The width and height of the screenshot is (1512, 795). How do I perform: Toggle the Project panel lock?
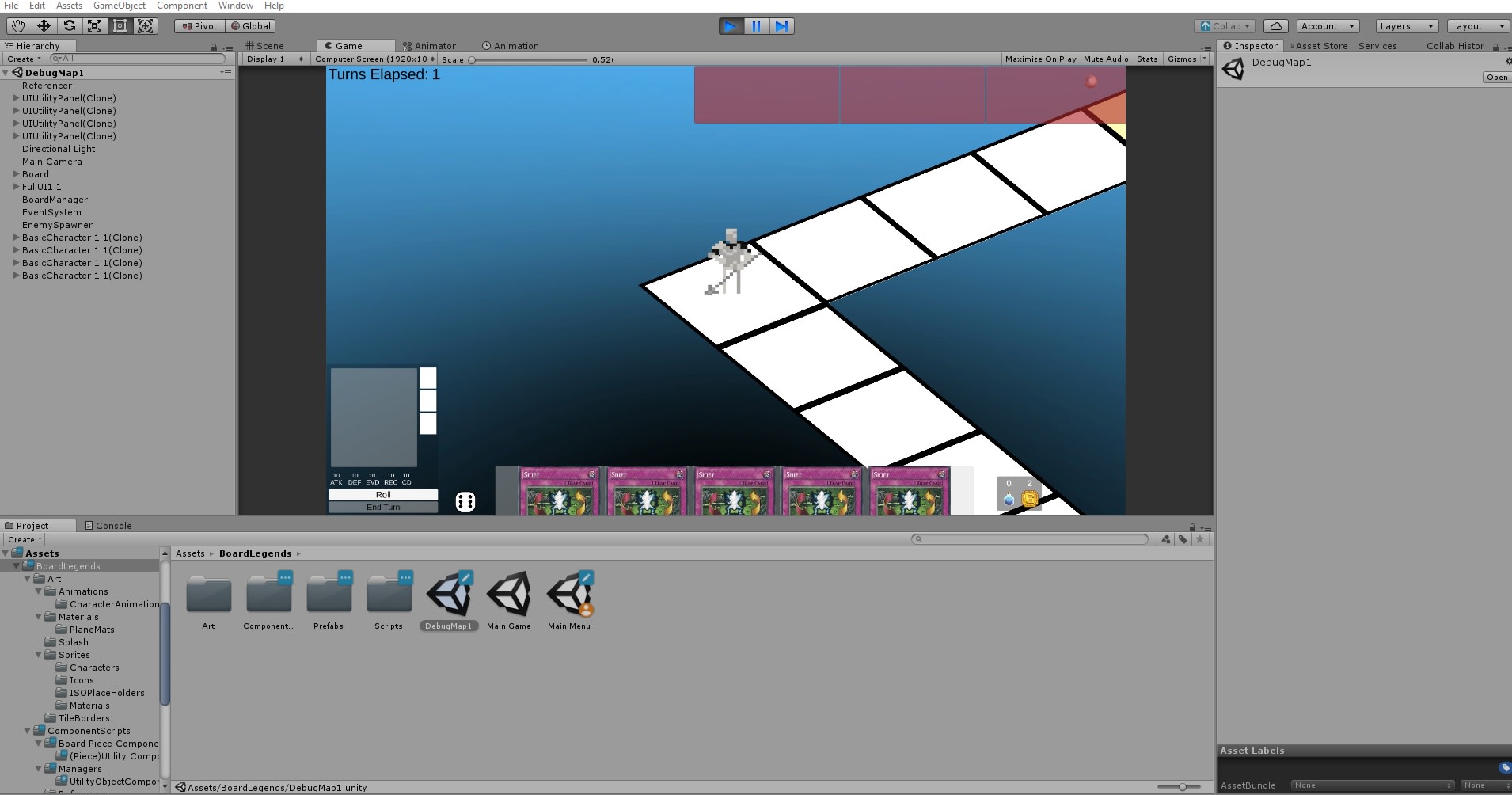pyautogui.click(x=1192, y=527)
